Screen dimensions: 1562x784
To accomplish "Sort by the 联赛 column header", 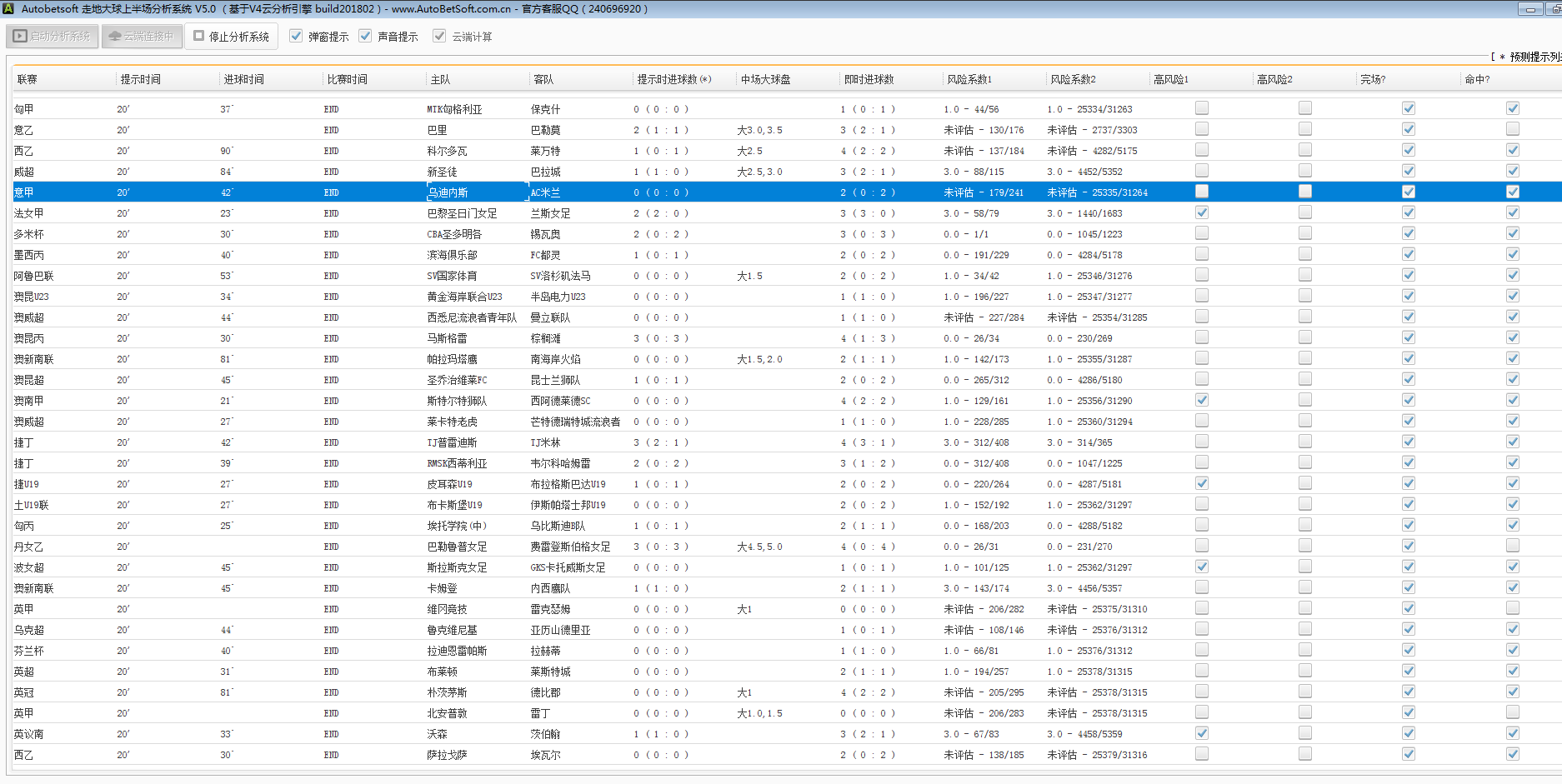I will [x=28, y=79].
